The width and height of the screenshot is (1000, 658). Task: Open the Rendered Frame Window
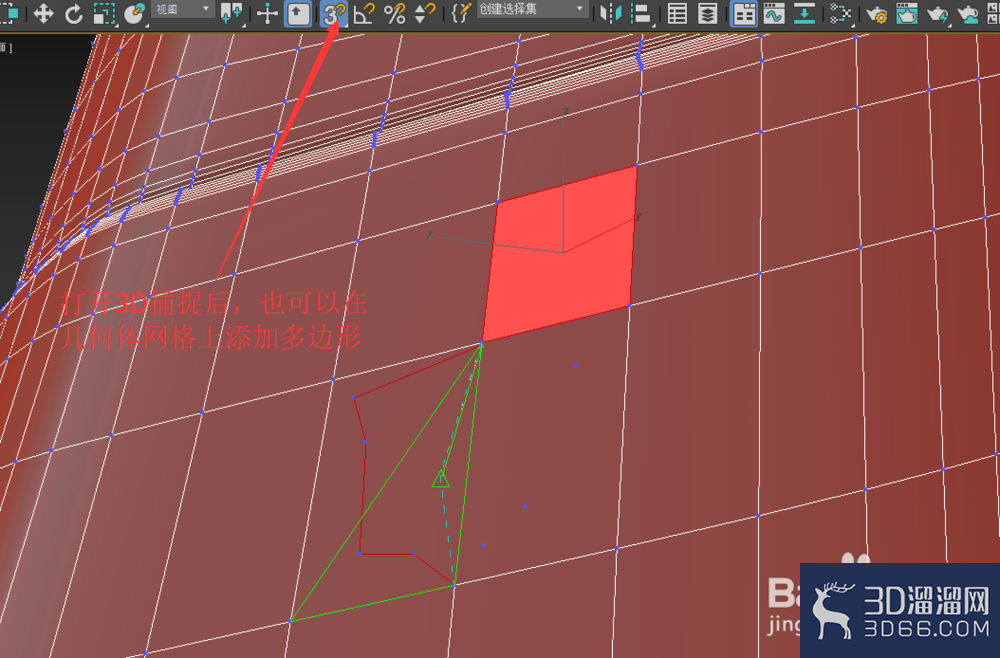coord(907,13)
